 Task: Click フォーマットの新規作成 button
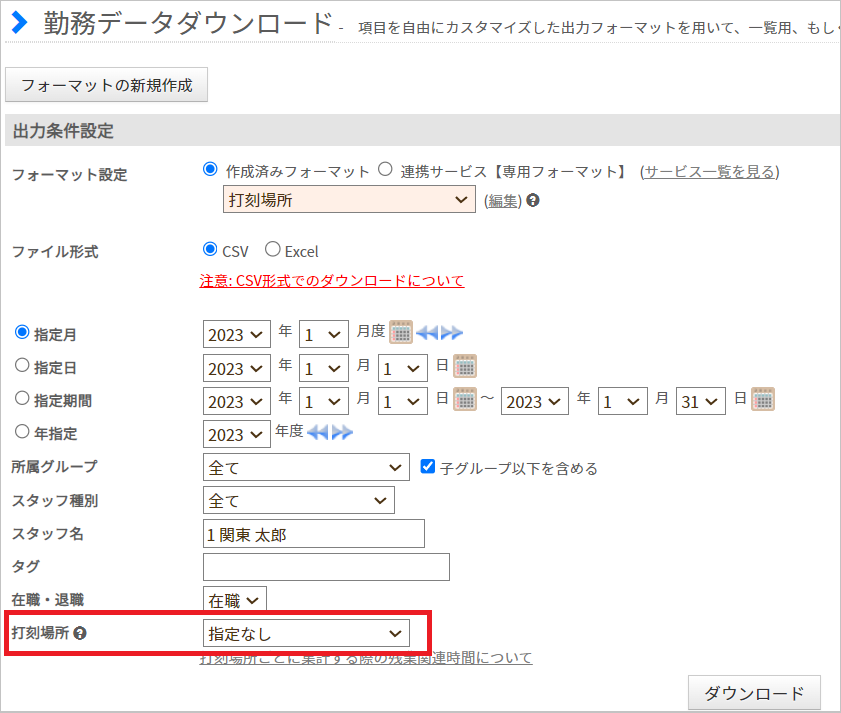click(107, 85)
